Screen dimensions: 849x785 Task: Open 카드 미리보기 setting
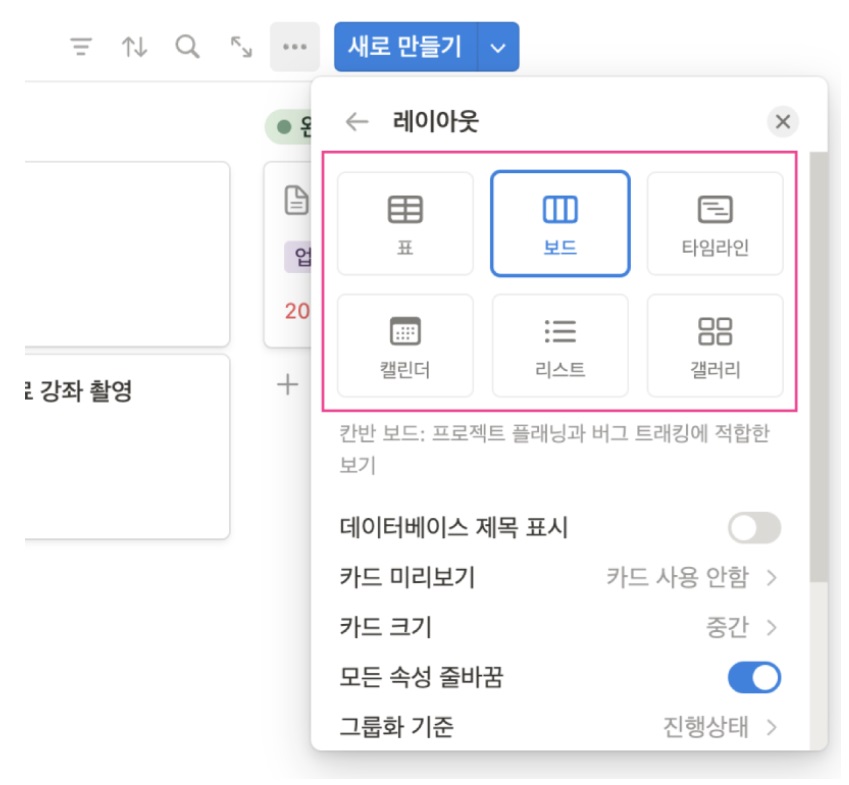560,578
